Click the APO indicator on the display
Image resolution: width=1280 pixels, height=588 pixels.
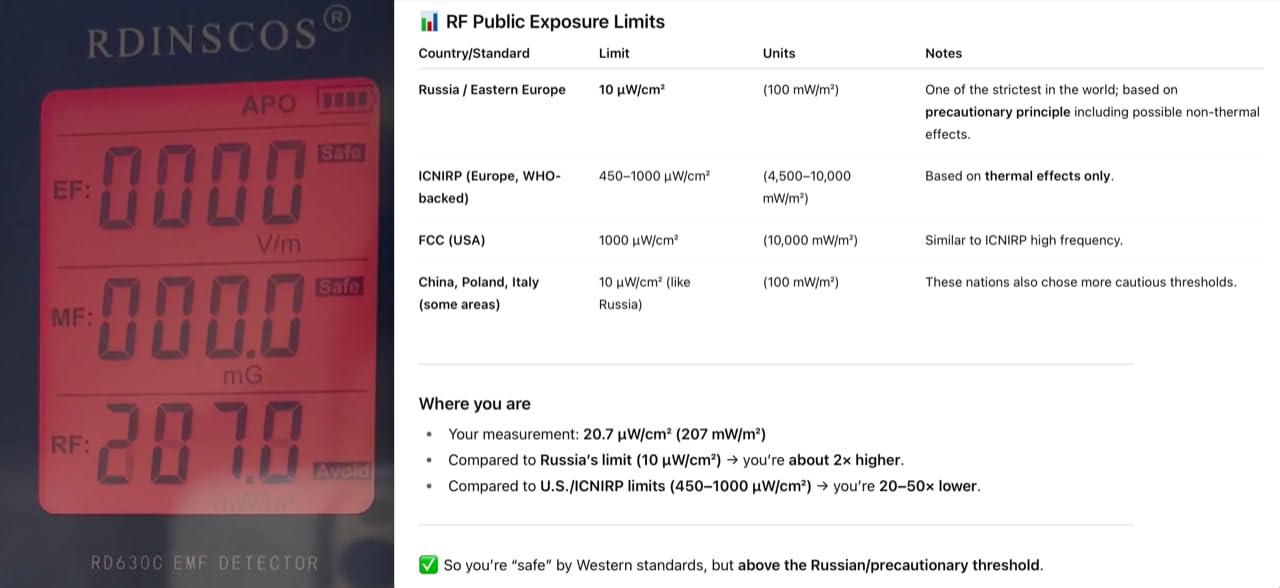click(x=268, y=104)
